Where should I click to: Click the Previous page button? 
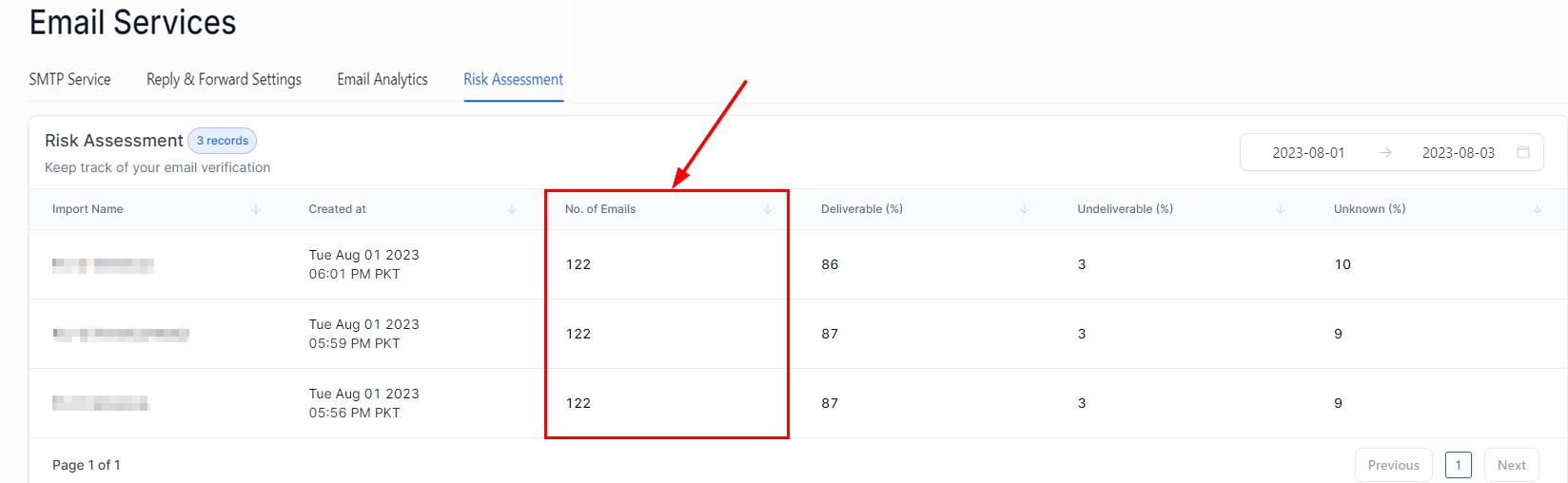click(x=1393, y=465)
